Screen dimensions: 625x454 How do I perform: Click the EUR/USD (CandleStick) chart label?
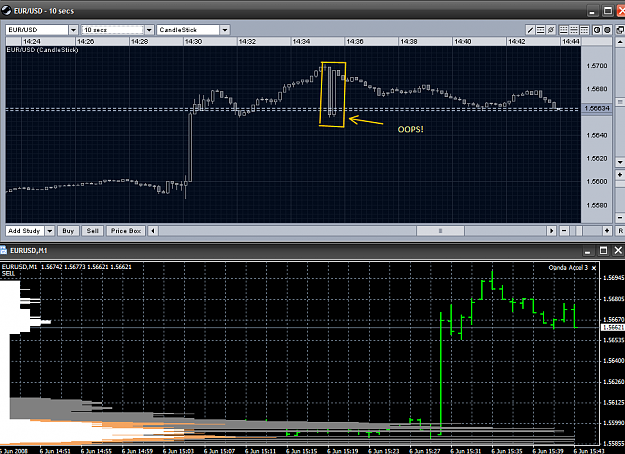click(x=42, y=50)
